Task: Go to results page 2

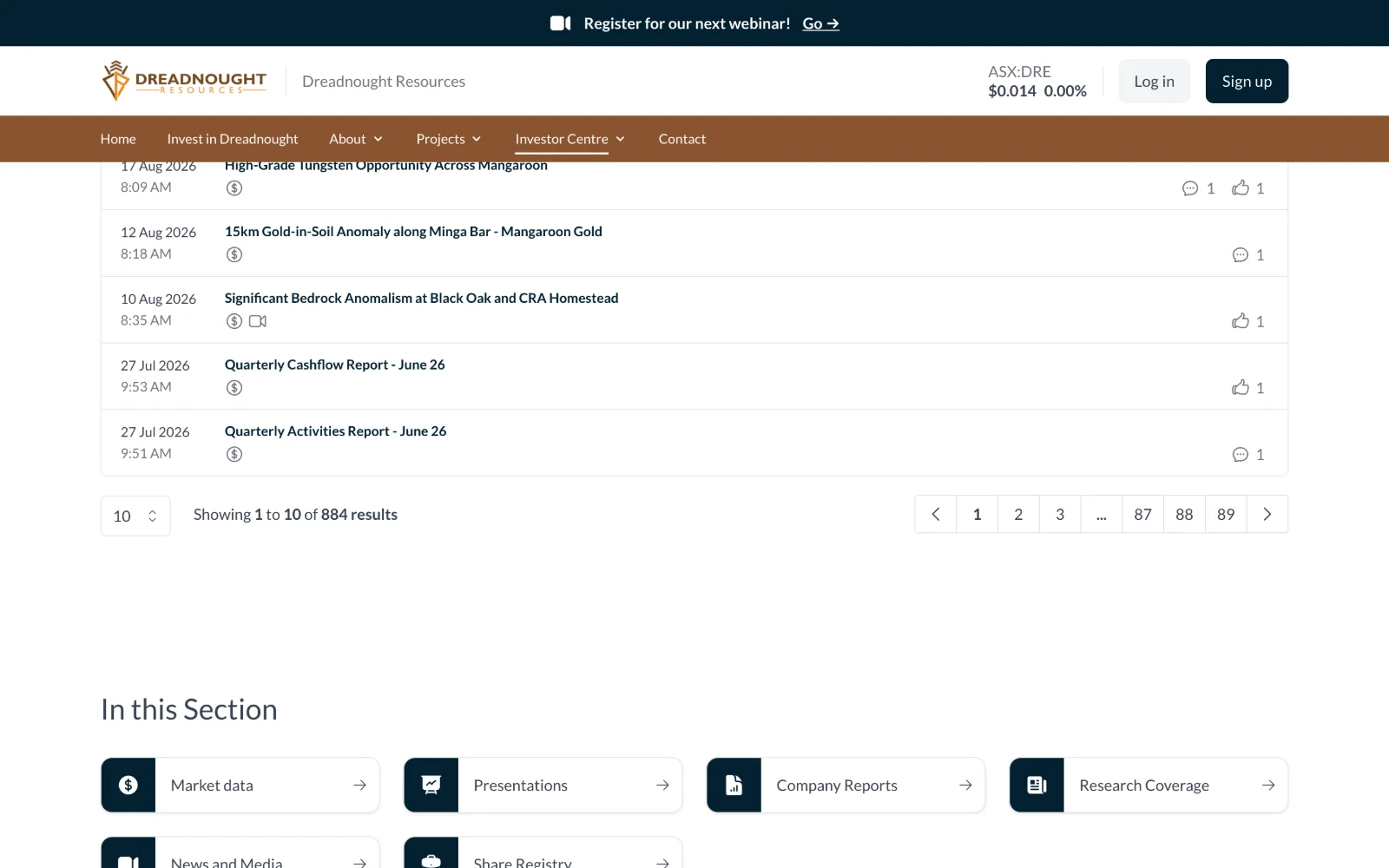Action: coord(1018,515)
